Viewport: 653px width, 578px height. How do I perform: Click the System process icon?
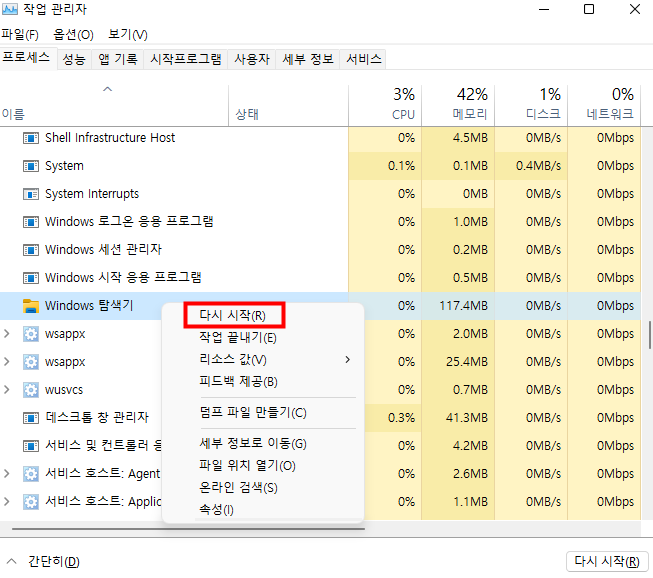31,166
